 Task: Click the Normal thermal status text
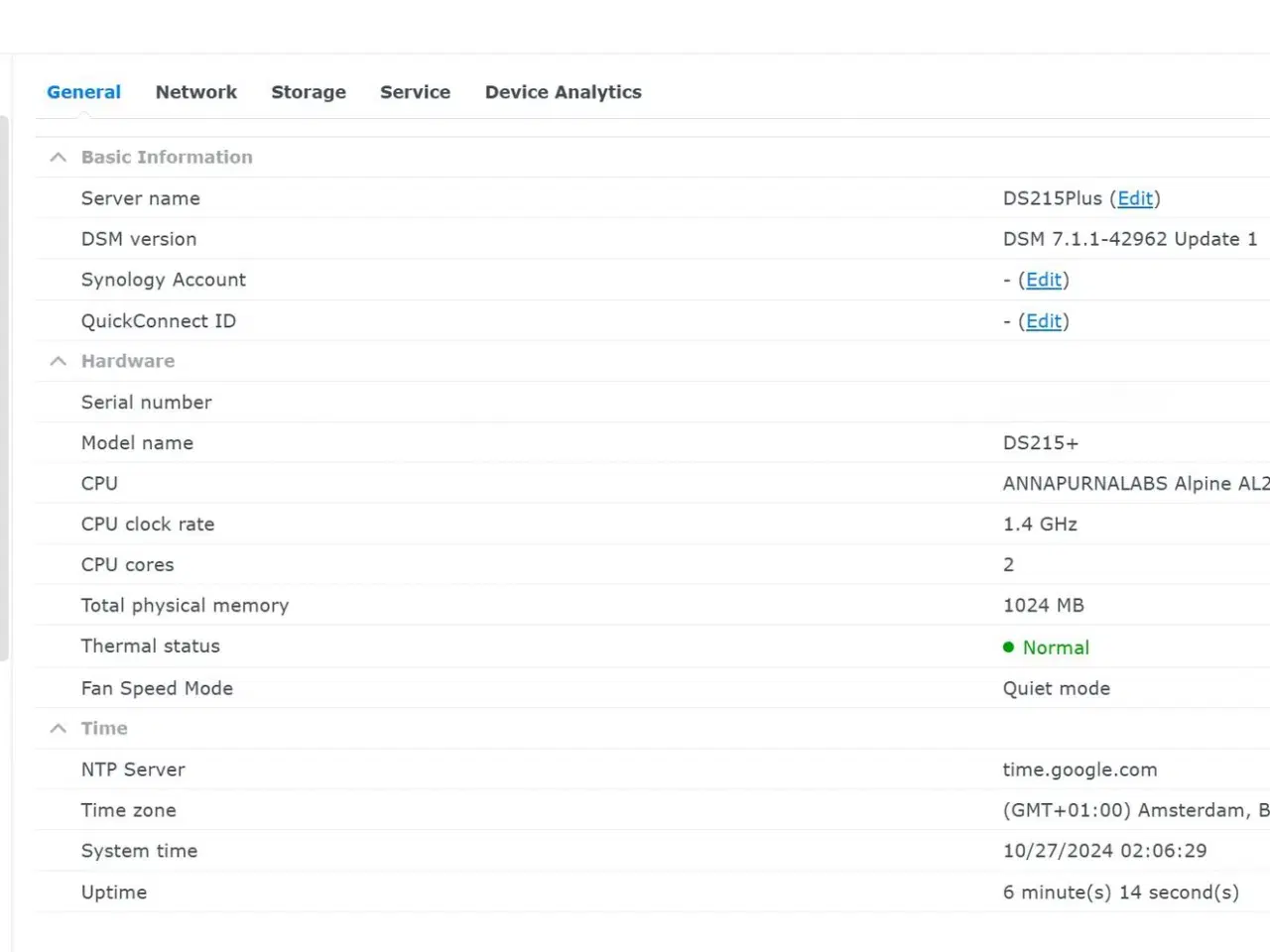(1056, 648)
